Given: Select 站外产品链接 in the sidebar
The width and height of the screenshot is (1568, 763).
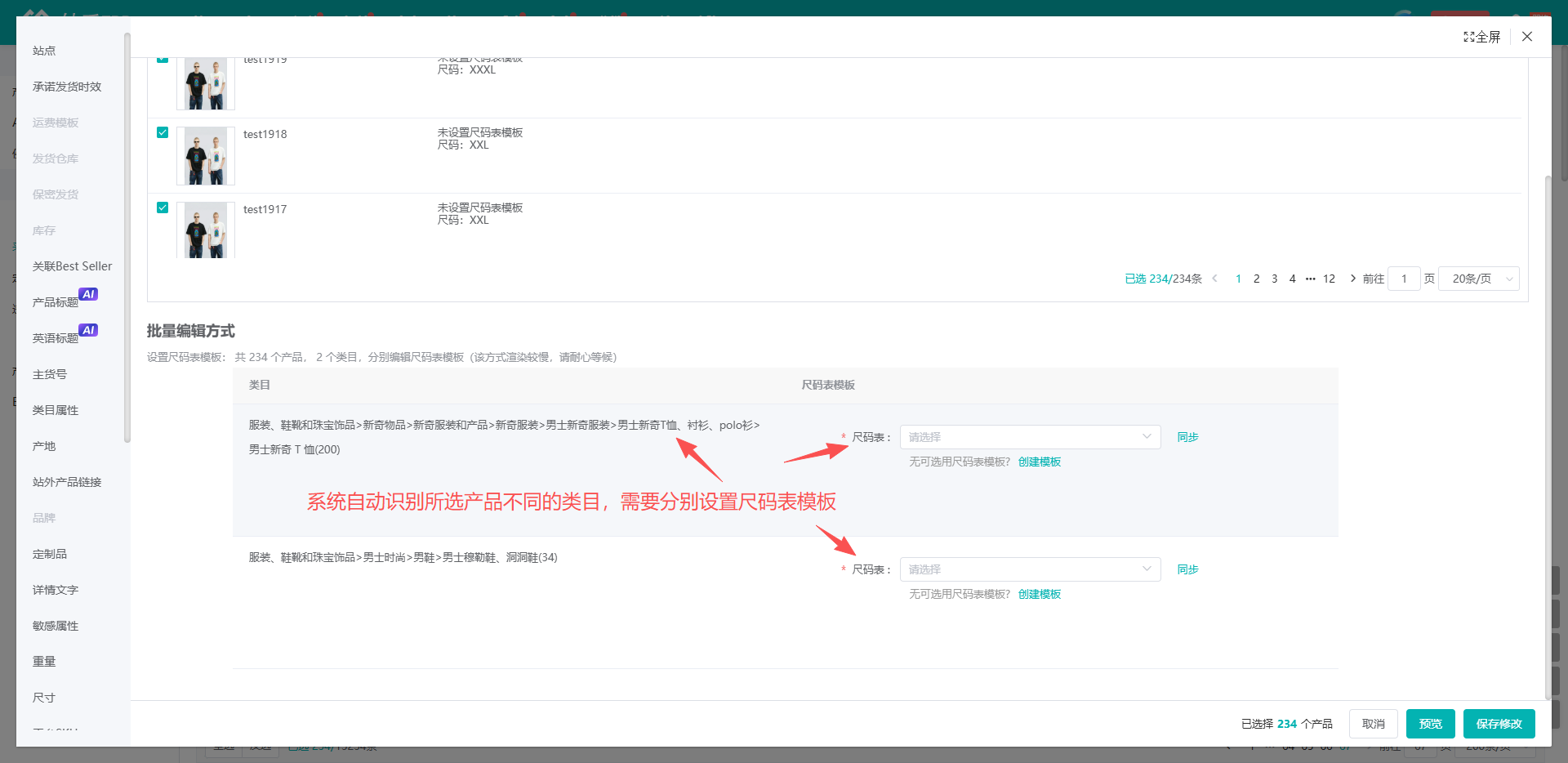Looking at the screenshot, I should 67,482.
